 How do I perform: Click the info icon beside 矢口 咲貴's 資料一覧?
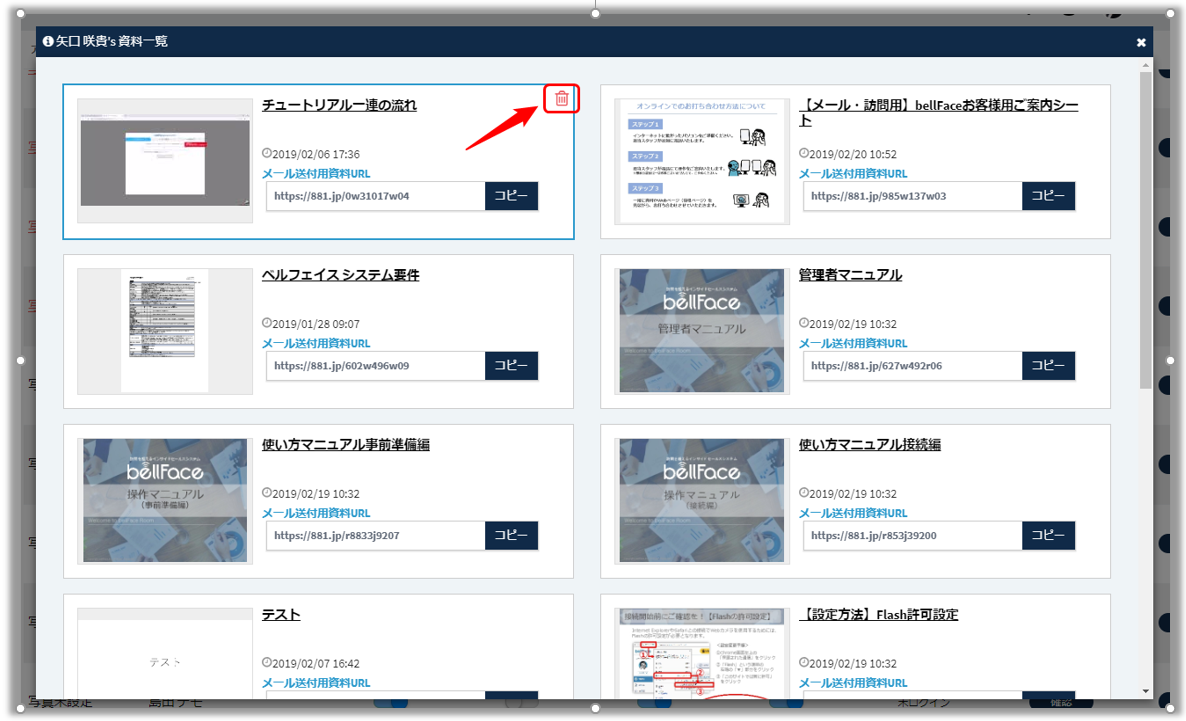click(48, 42)
